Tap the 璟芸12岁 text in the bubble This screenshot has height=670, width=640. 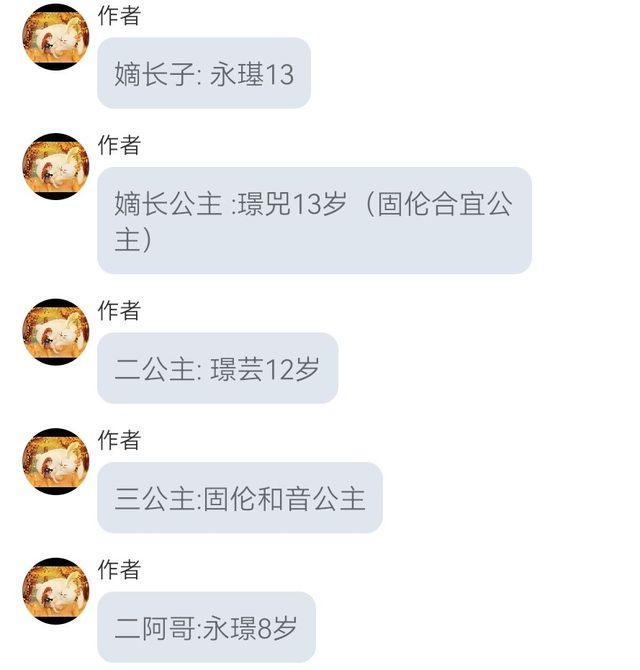(264, 369)
